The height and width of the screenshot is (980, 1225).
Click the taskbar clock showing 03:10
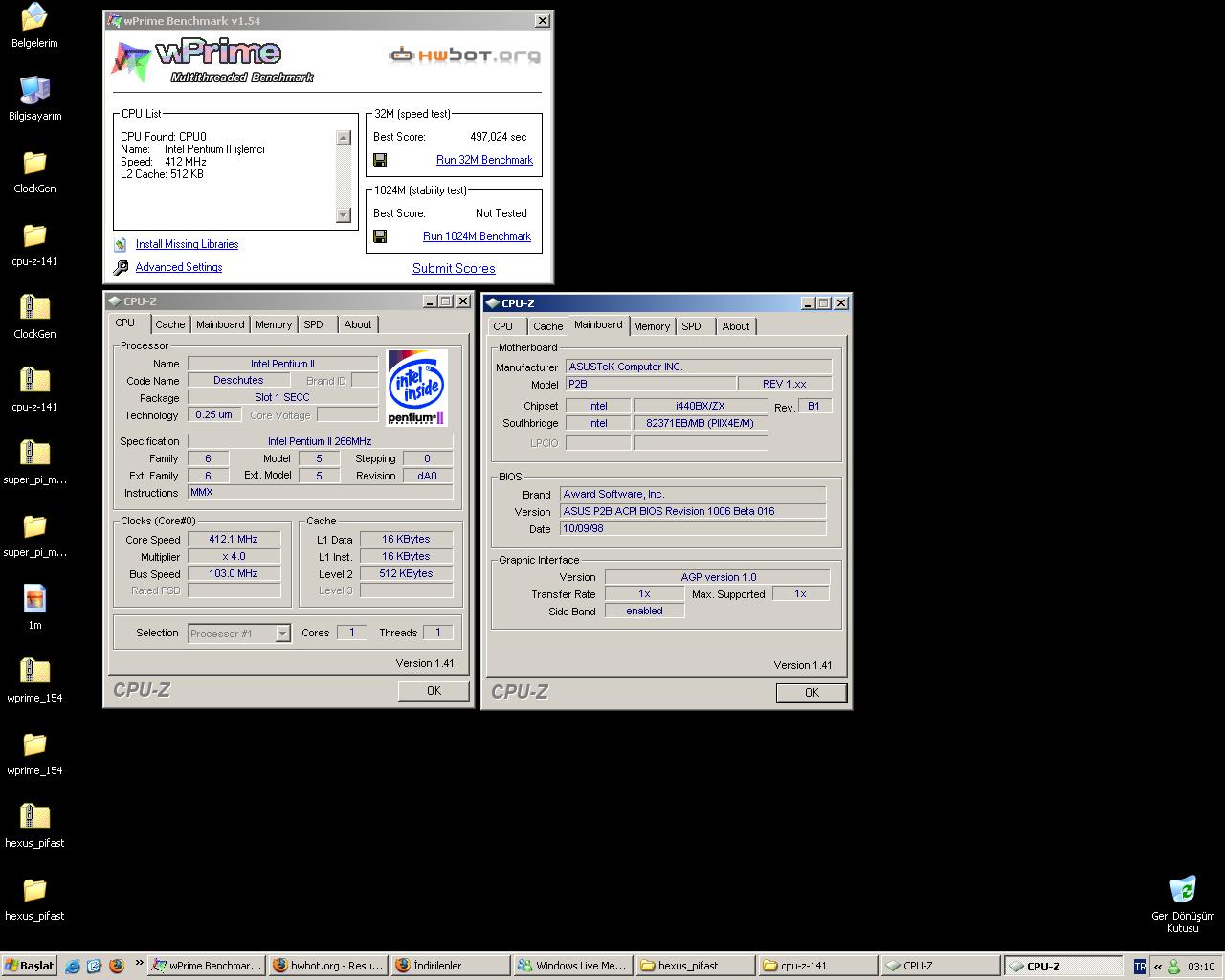pyautogui.click(x=1201, y=967)
